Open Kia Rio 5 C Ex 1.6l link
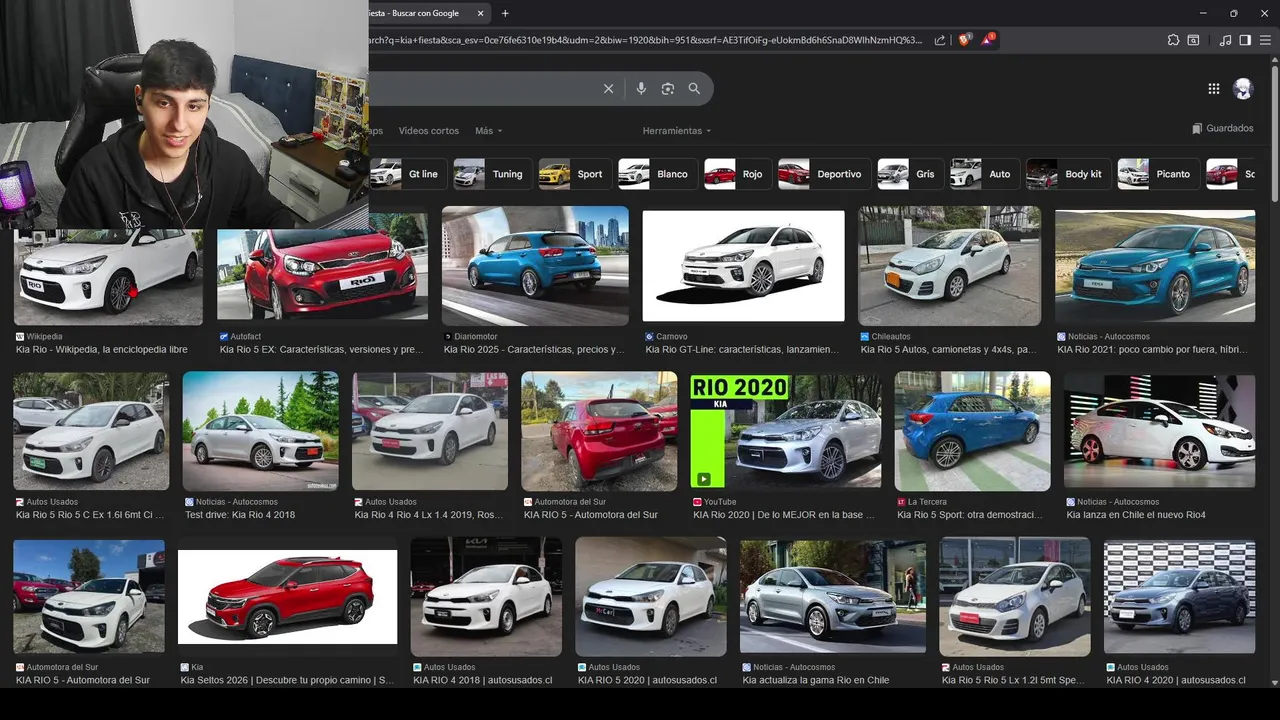1280x720 pixels. click(90, 515)
